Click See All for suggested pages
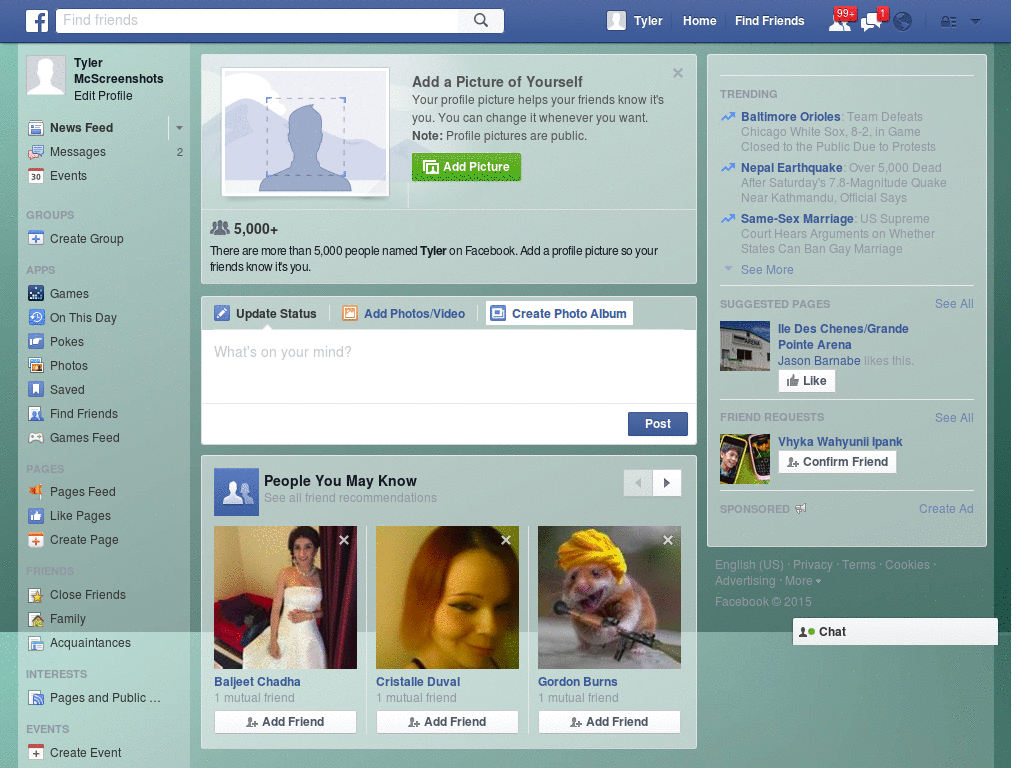Screen dimensions: 1024x768 (x=953, y=304)
